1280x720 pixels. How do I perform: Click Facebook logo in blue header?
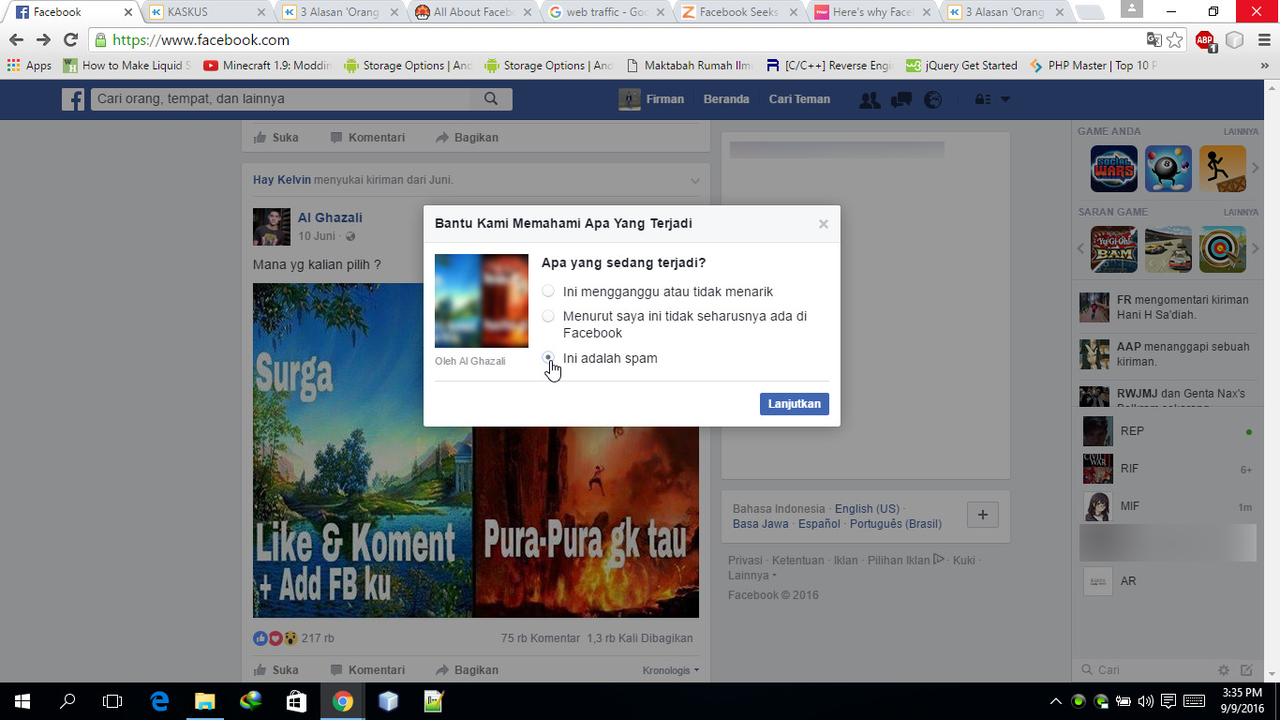pyautogui.click(x=73, y=99)
